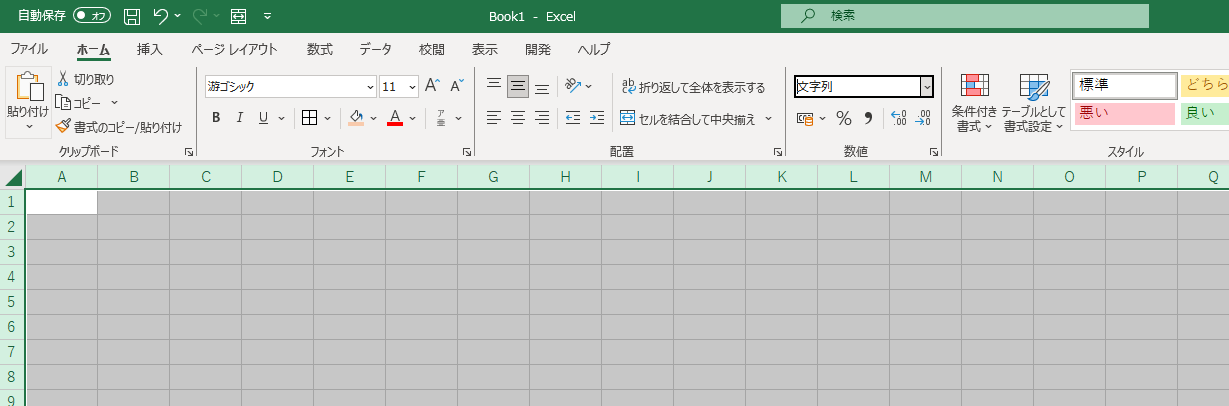Open the undo history dropdown arrow
1229x406 pixels.
178,16
